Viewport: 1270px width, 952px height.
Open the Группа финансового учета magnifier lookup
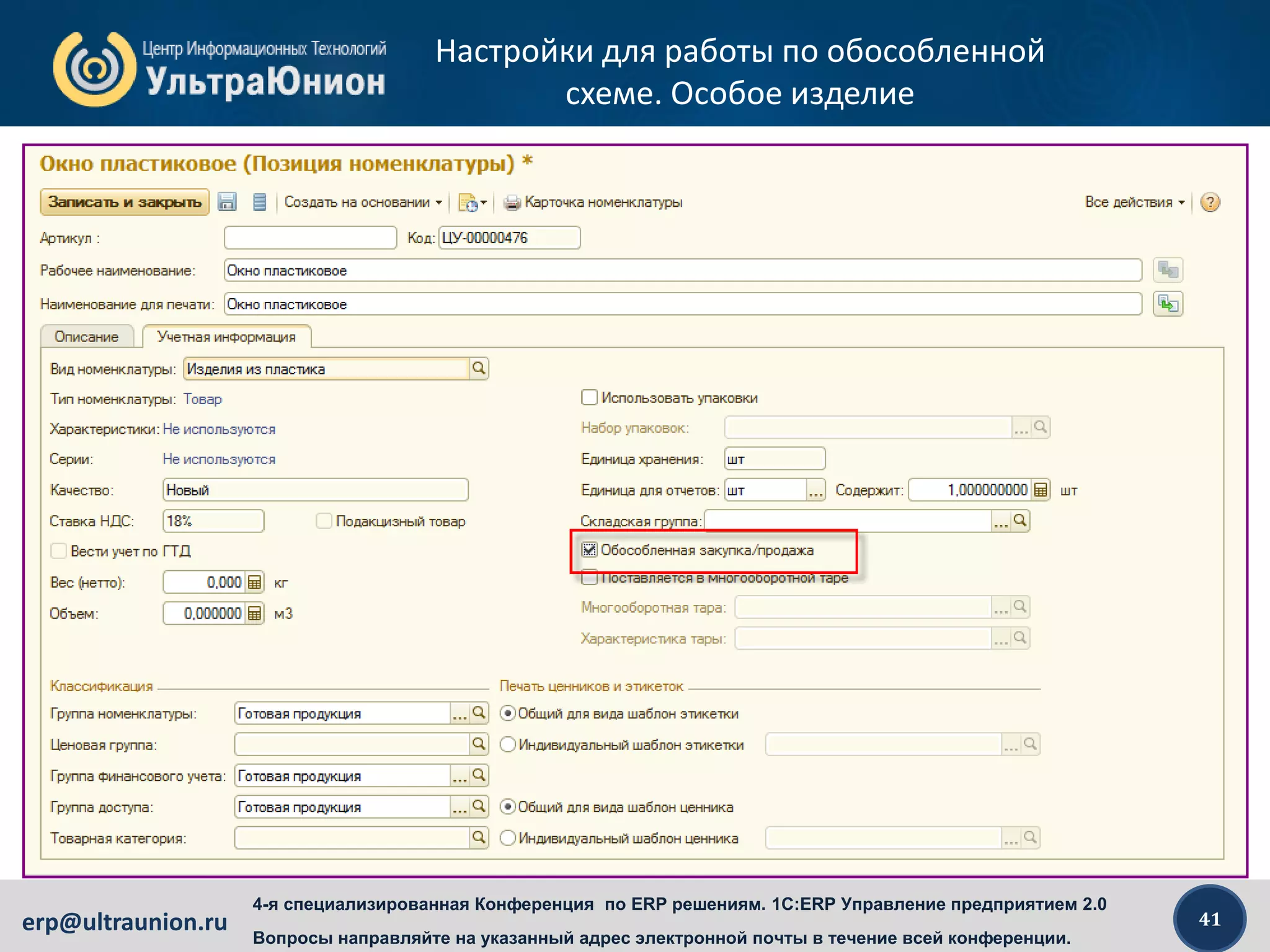[479, 775]
